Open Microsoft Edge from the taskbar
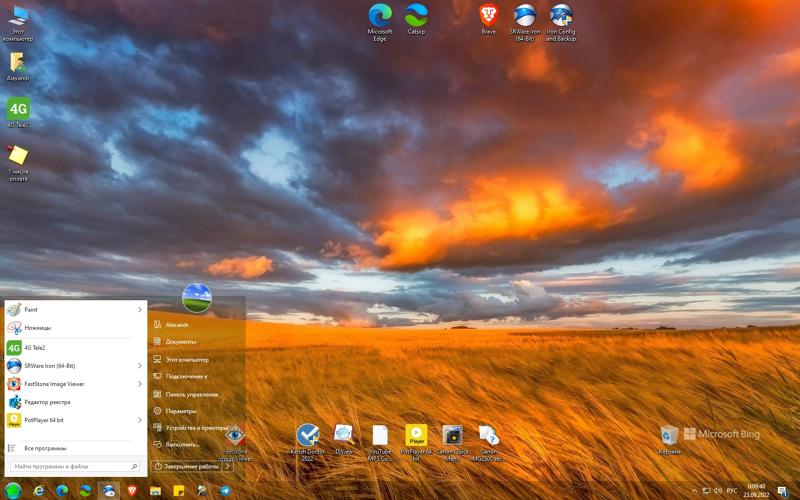 pos(62,491)
